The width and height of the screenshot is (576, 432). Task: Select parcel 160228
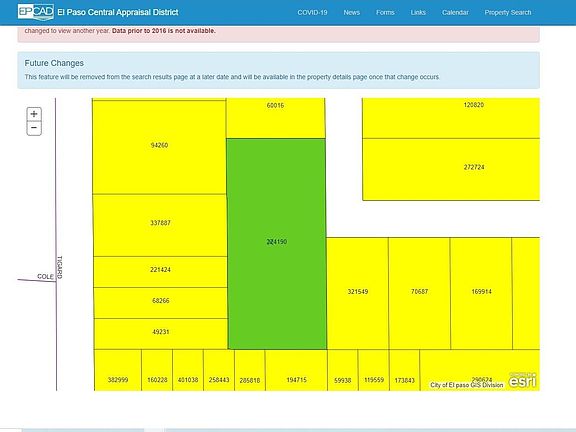pos(157,370)
